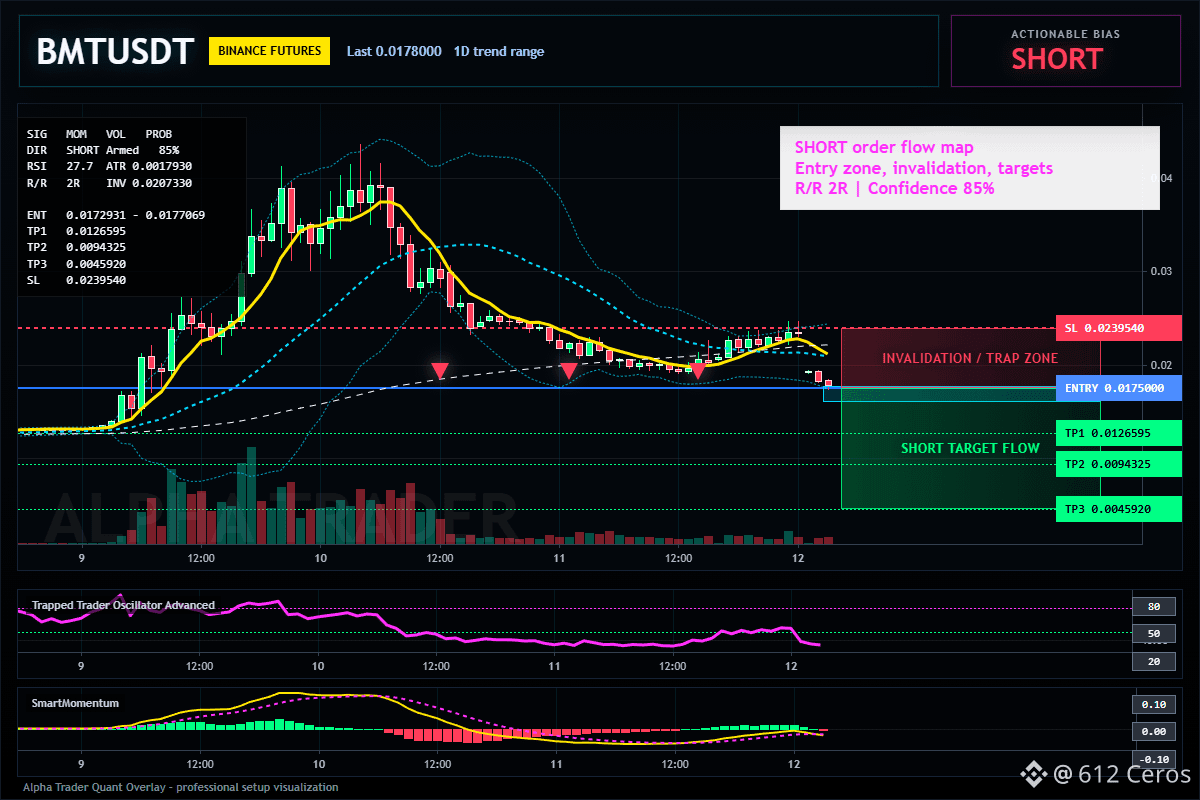Click the 0.03 price axis label
The width and height of the screenshot is (1200, 800).
click(x=1160, y=271)
